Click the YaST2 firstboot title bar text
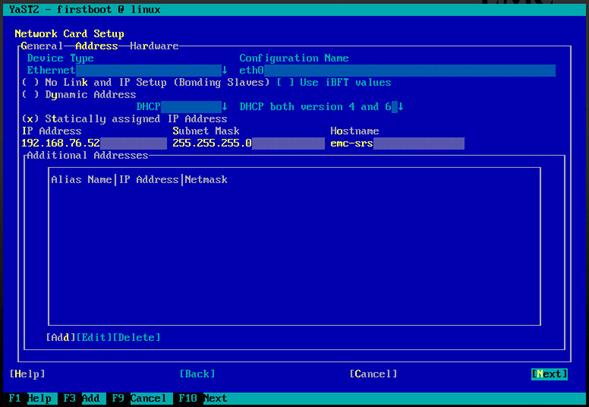The width and height of the screenshot is (589, 407). point(85,9)
